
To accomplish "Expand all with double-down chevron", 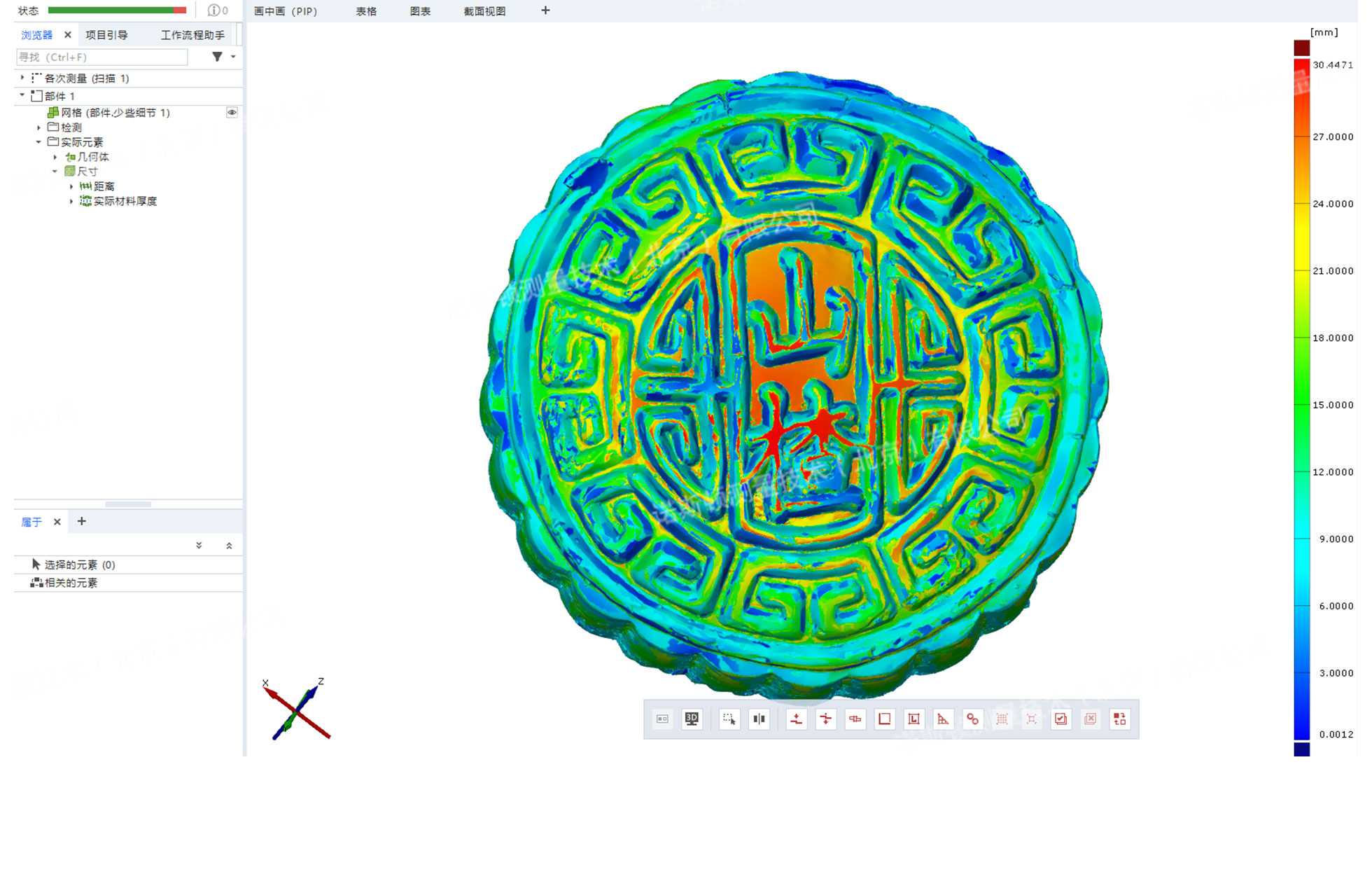I will coord(199,545).
